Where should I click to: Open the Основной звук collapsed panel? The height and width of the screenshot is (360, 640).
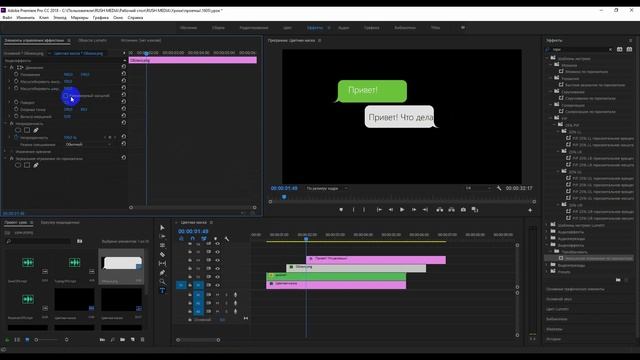click(x=559, y=299)
